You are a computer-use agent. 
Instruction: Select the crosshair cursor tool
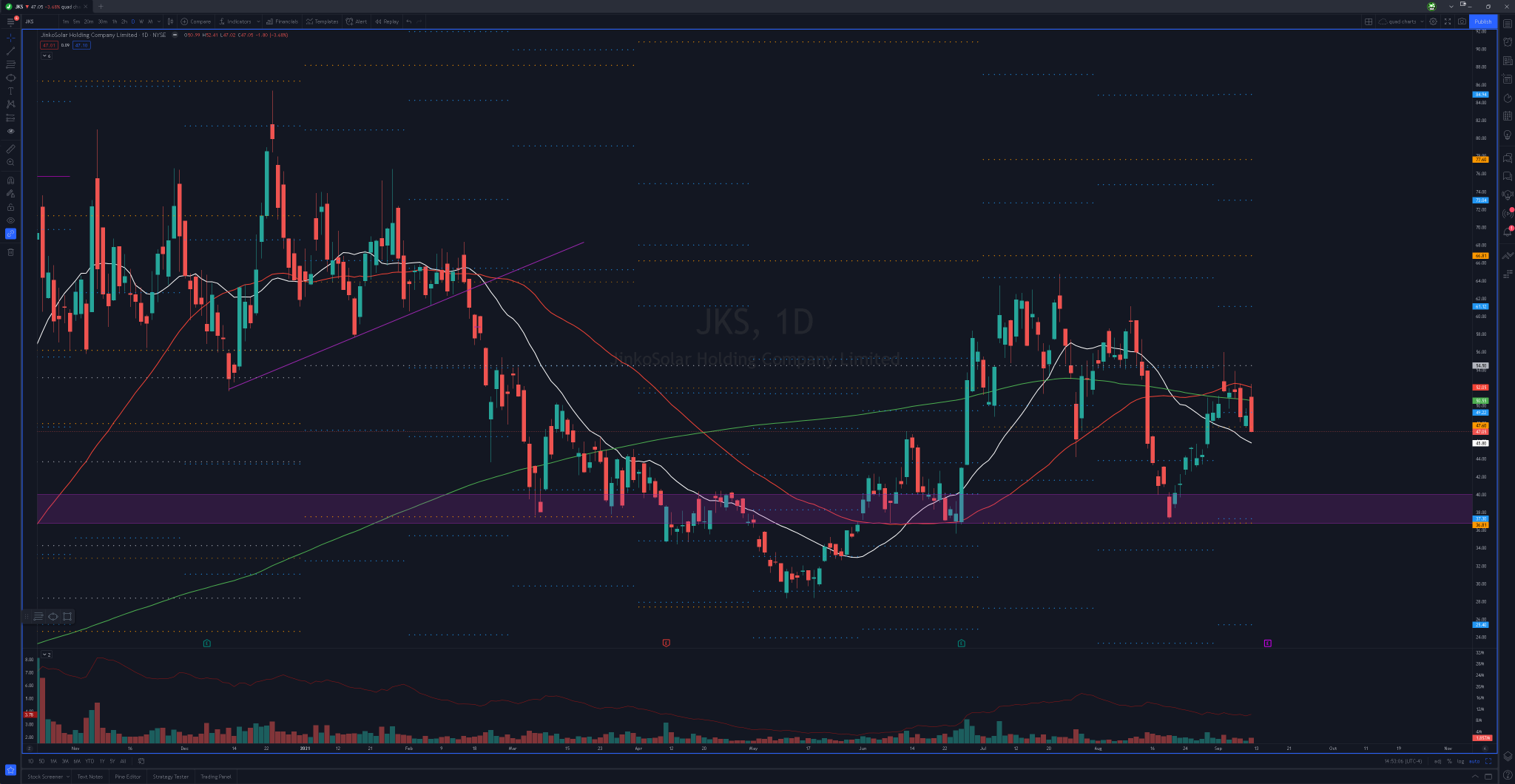[10, 37]
